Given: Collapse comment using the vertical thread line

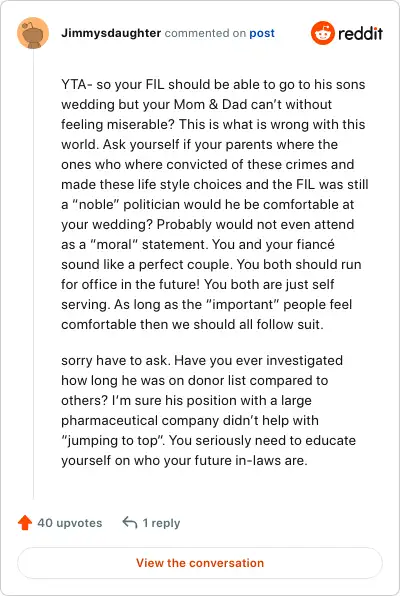Looking at the screenshot, I should [x=33, y=274].
